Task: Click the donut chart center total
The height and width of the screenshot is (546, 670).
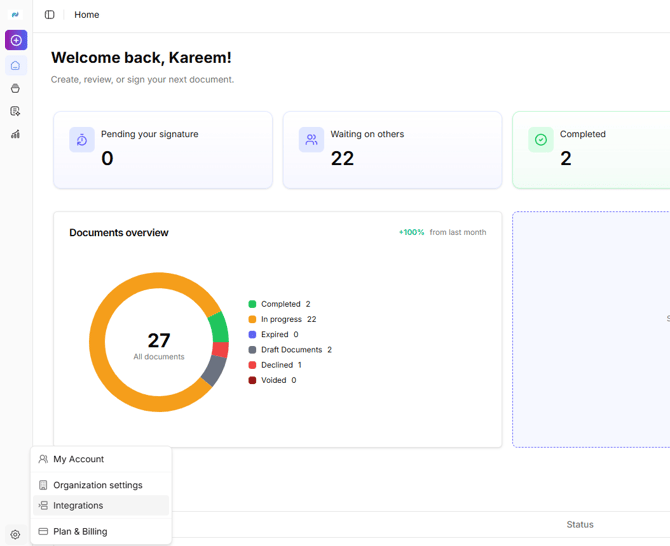Action: (159, 342)
